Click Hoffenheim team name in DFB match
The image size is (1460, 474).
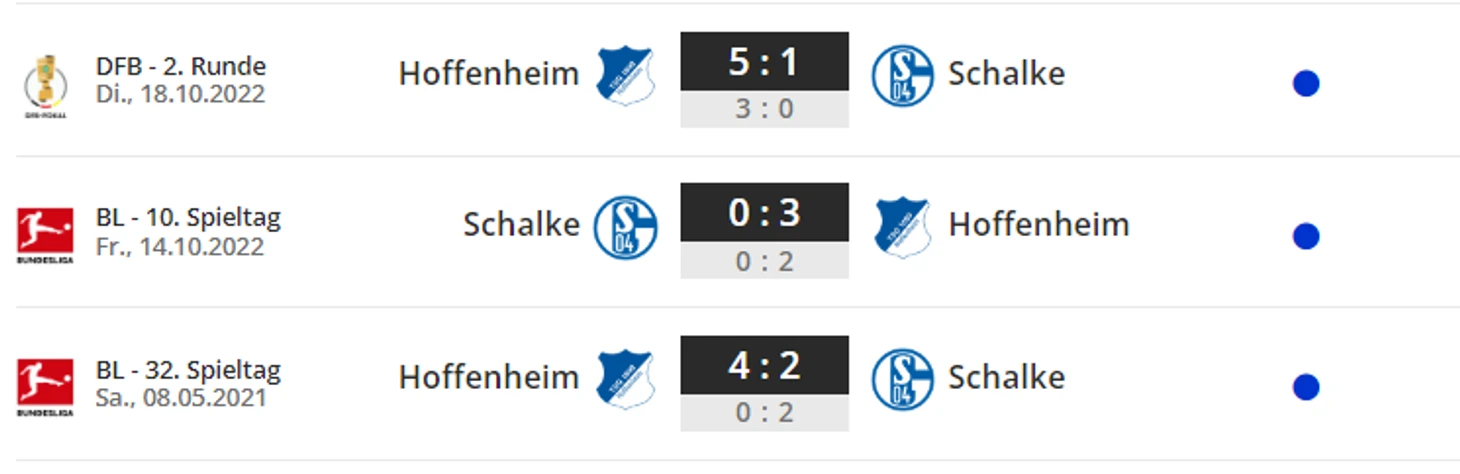pos(489,73)
